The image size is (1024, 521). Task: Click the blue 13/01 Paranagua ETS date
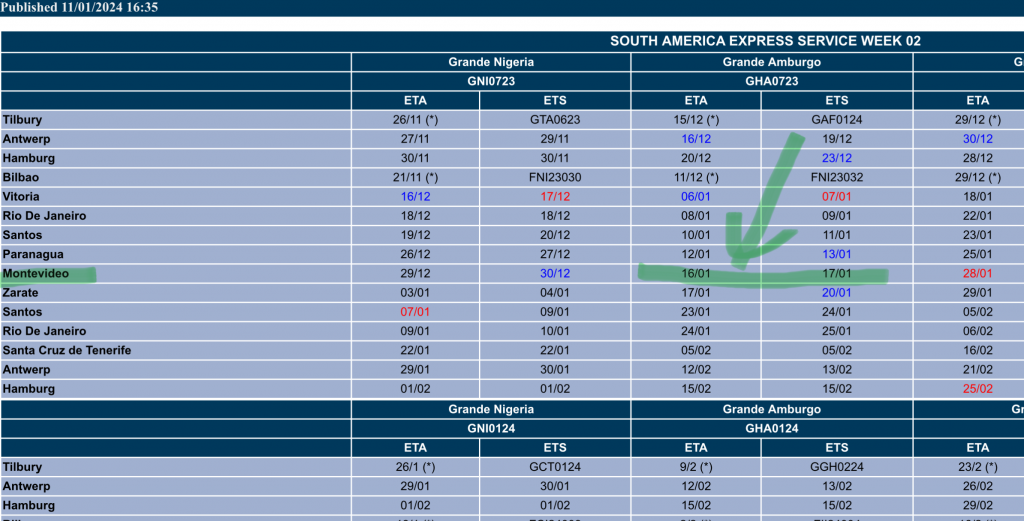(x=836, y=254)
